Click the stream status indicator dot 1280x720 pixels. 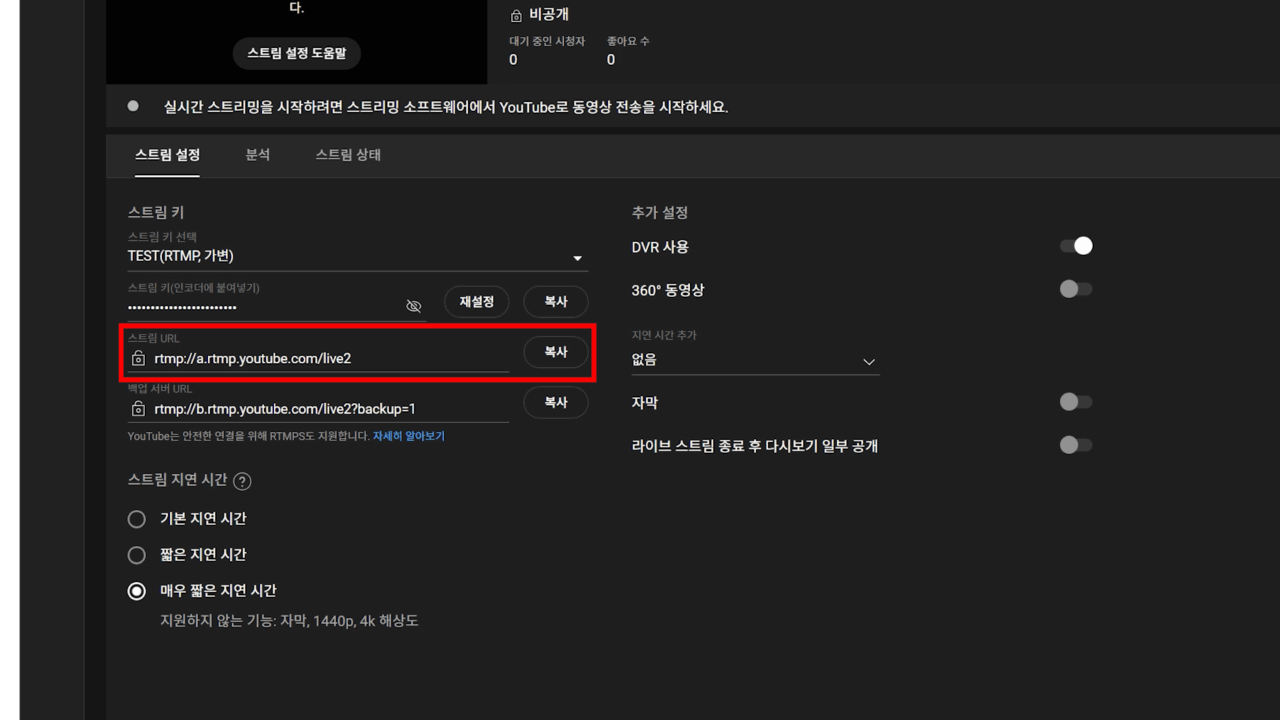133,106
